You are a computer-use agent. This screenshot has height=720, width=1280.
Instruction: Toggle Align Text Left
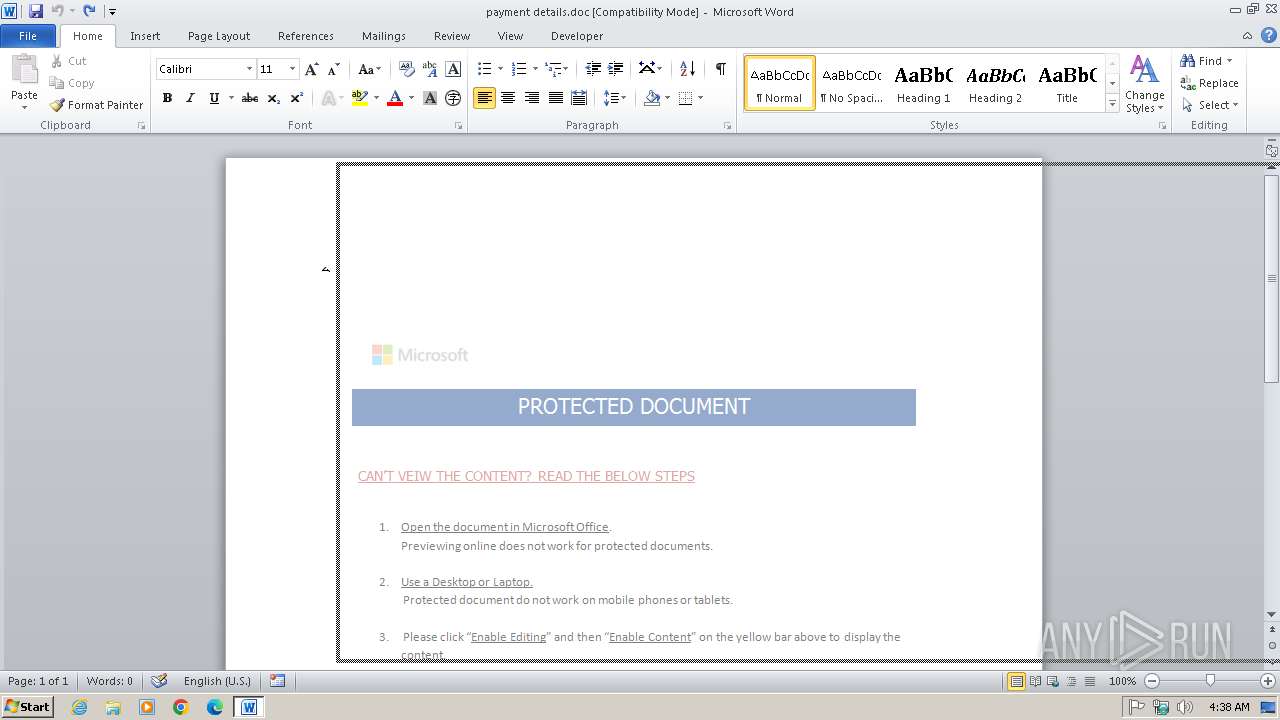[x=484, y=98]
